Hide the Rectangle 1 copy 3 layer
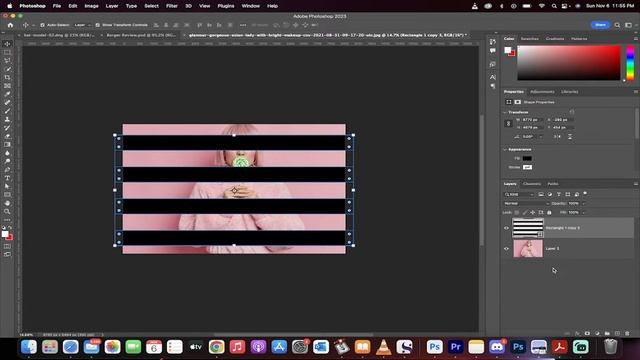The width and height of the screenshot is (640, 360). (x=507, y=228)
